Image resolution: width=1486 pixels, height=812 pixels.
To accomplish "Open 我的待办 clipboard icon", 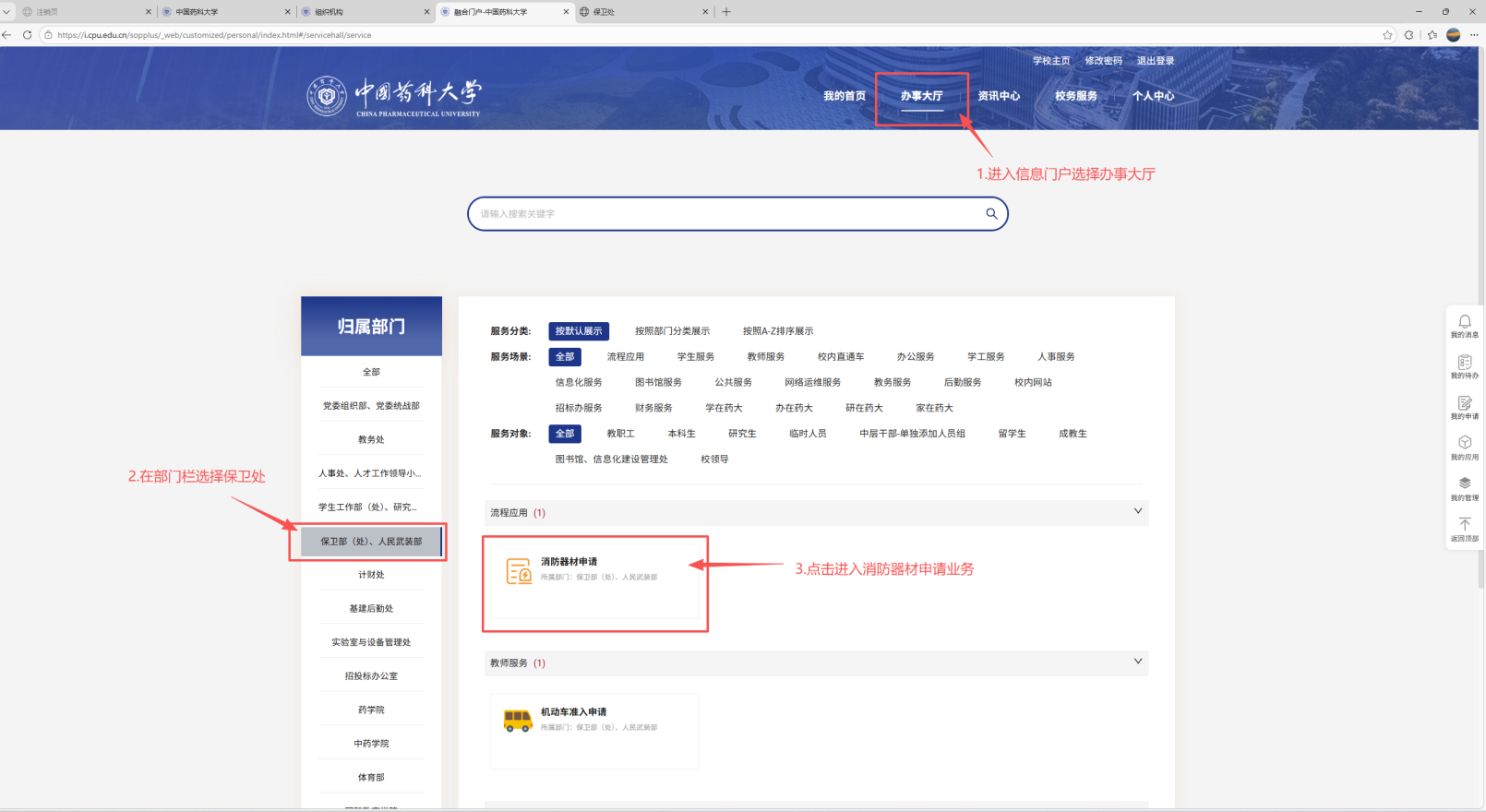I will (x=1464, y=363).
